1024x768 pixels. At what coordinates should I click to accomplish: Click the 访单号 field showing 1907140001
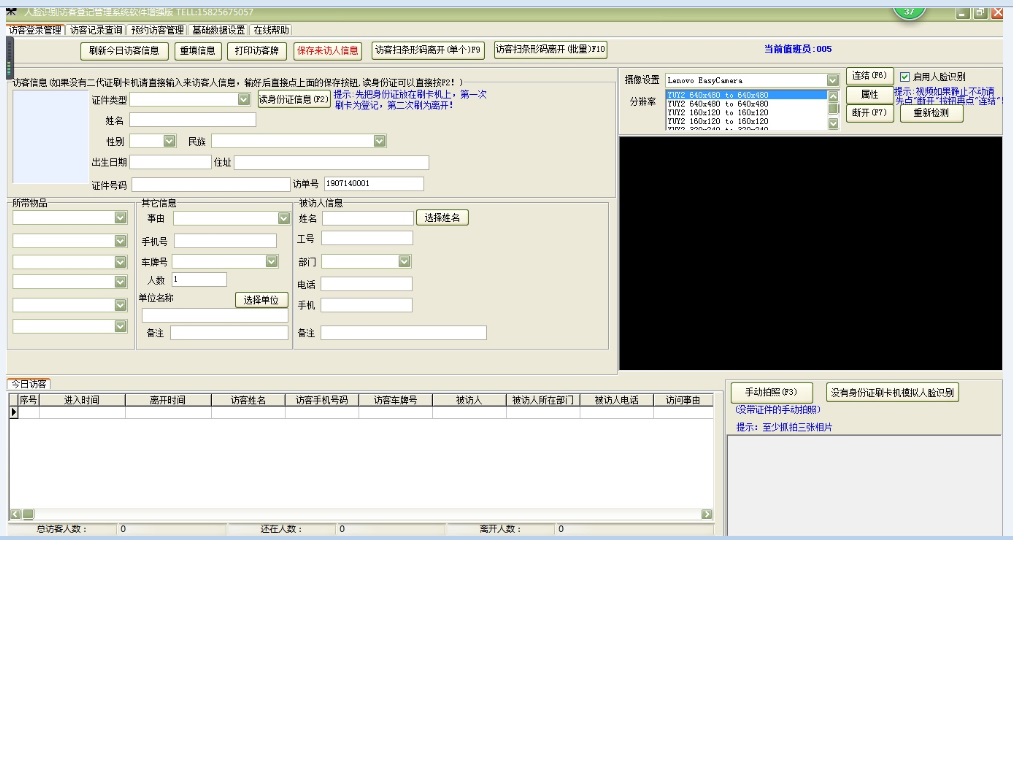click(374, 184)
